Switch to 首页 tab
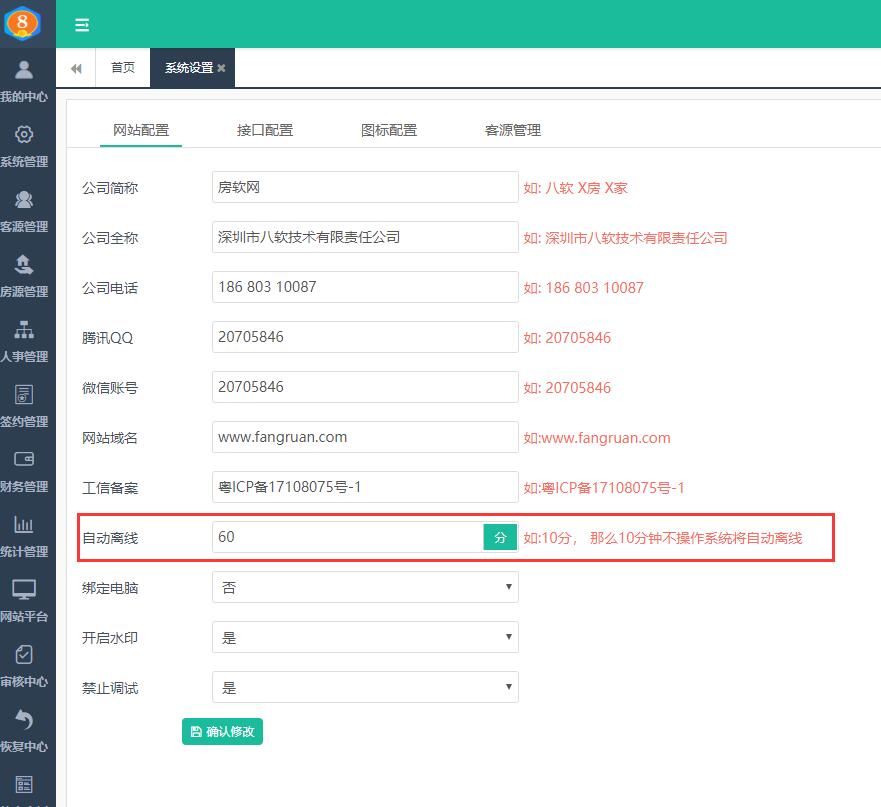The width and height of the screenshot is (881, 807). (123, 68)
